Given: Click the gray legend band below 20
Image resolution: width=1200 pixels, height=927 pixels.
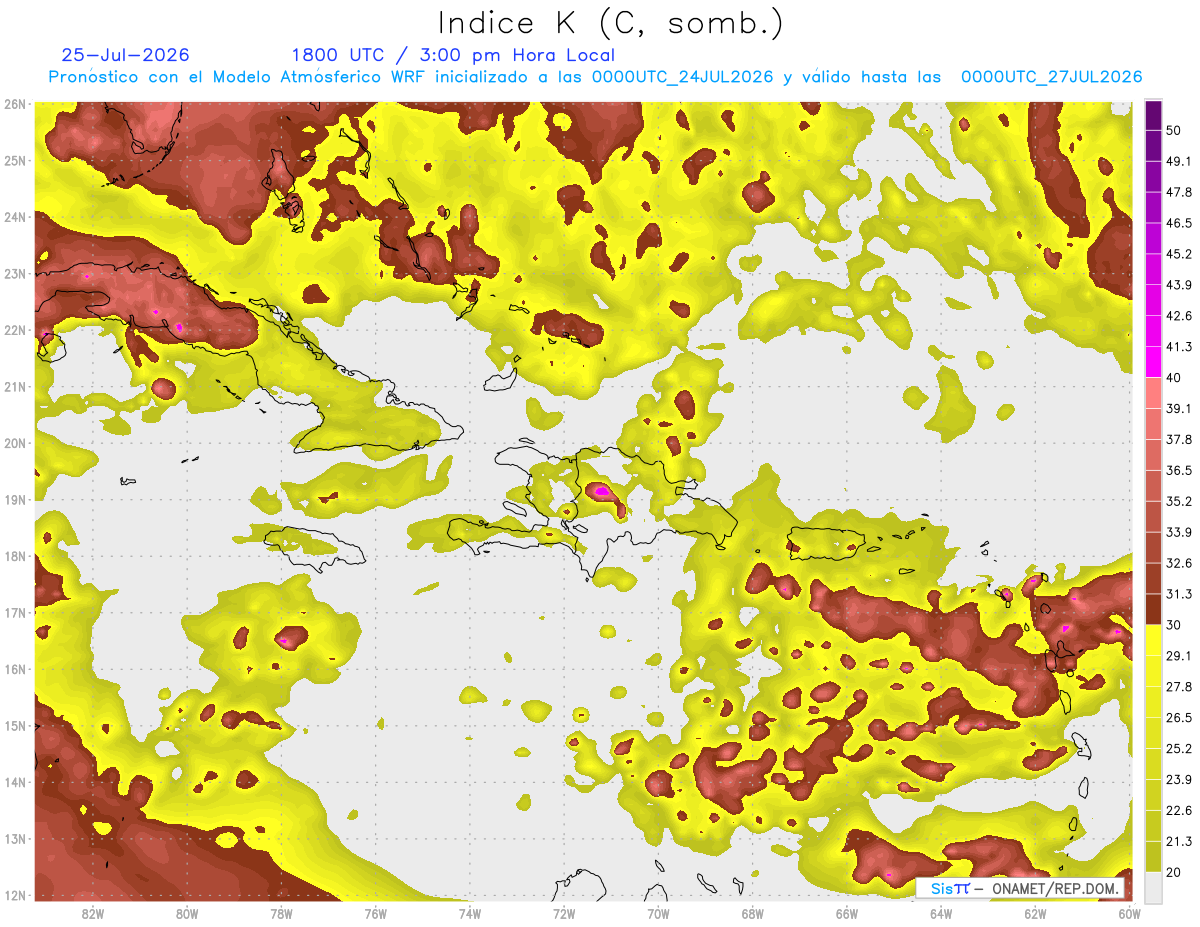Looking at the screenshot, I should click(x=1154, y=886).
